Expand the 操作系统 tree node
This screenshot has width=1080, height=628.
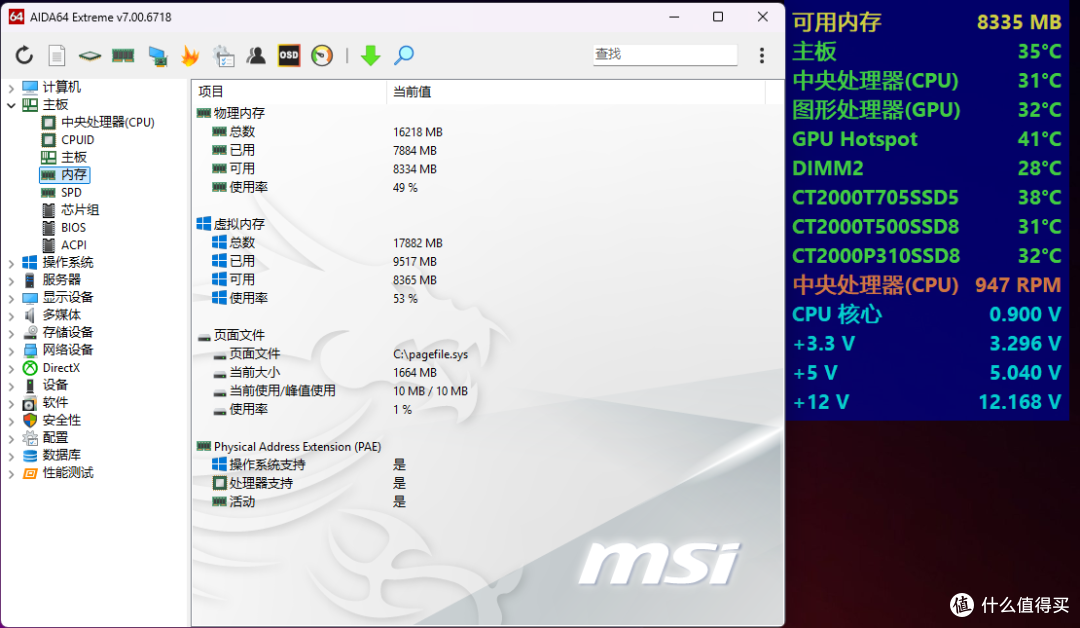pos(11,263)
